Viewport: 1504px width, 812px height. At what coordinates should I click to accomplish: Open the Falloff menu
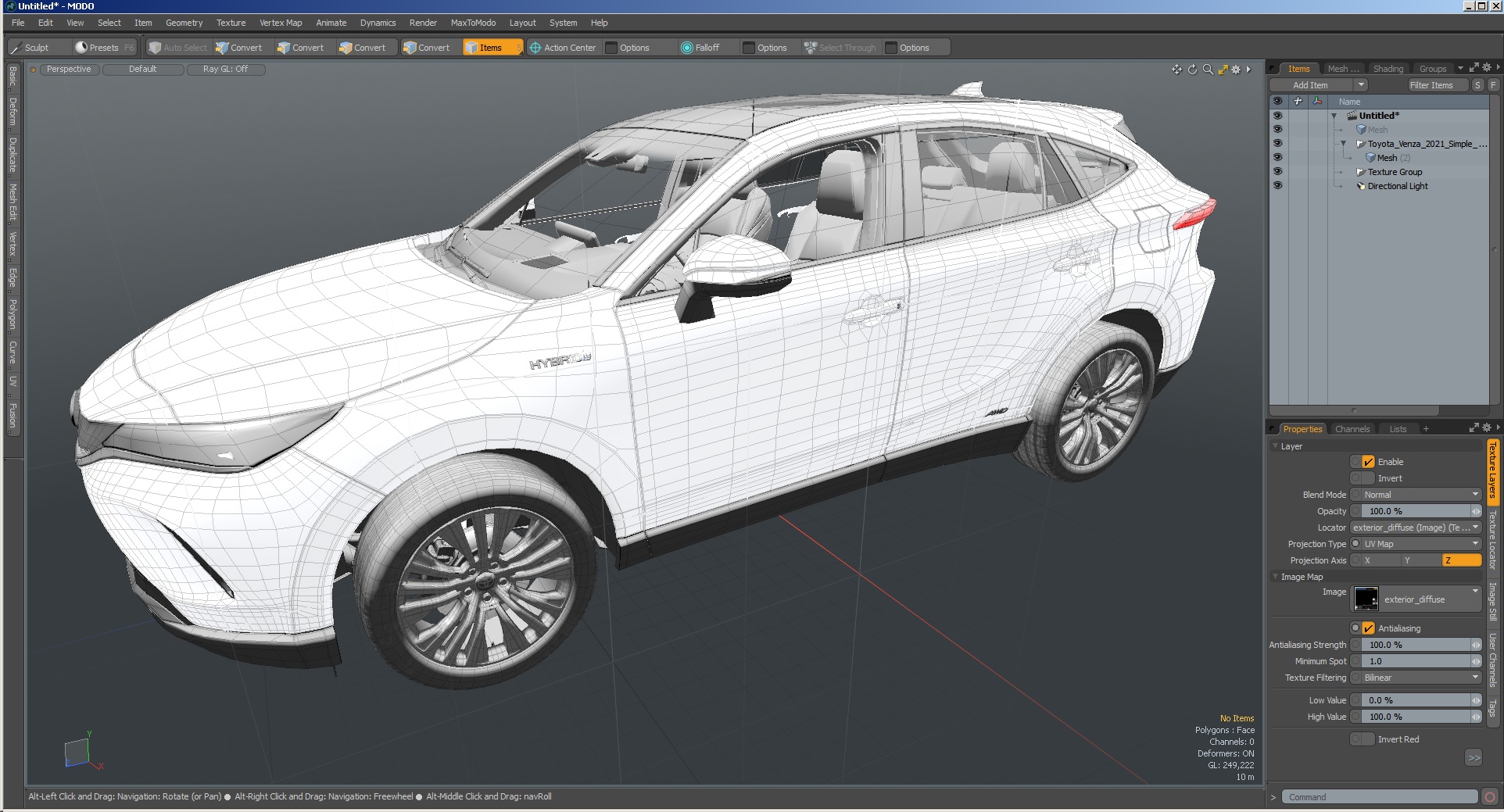(x=700, y=48)
